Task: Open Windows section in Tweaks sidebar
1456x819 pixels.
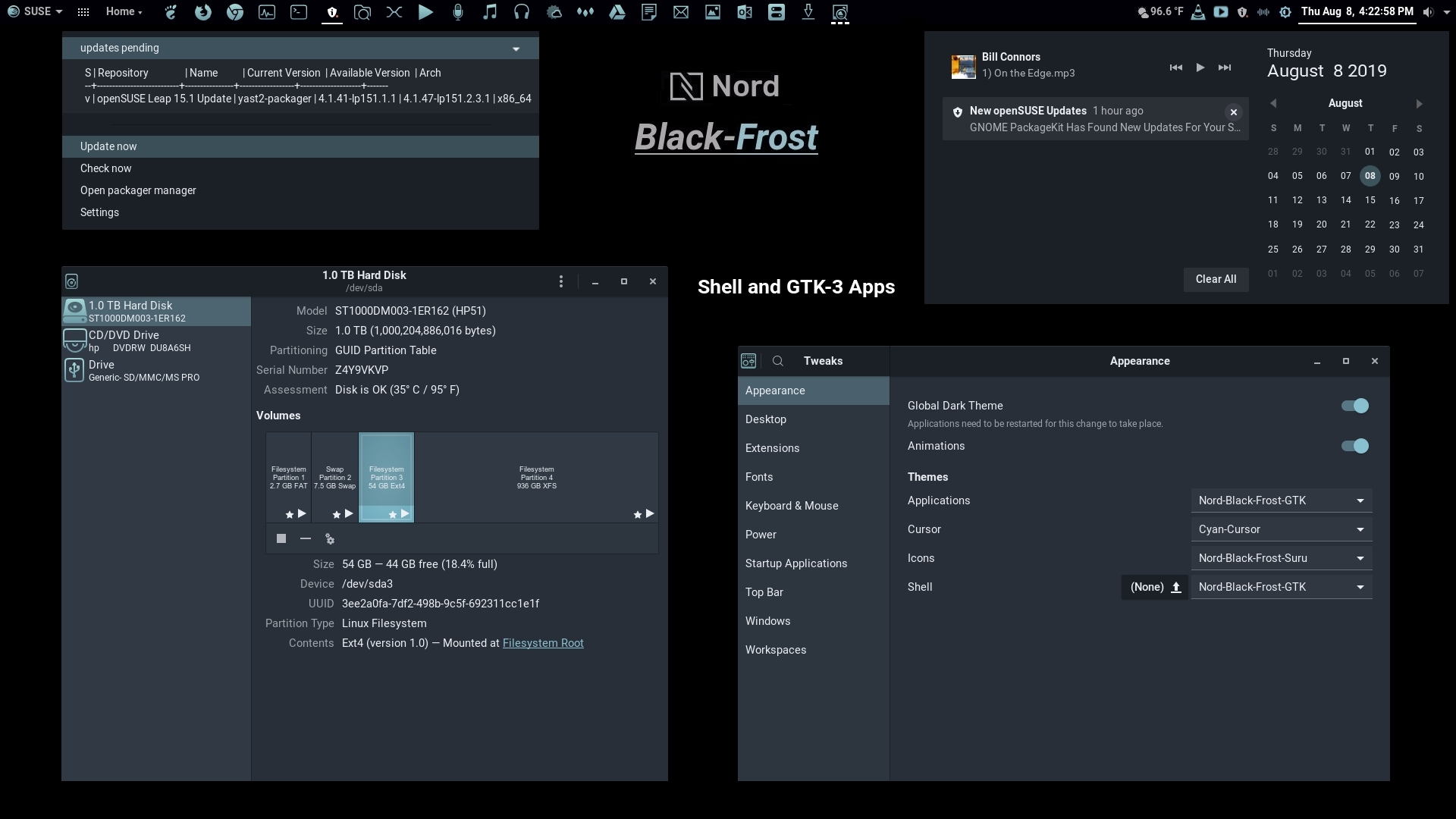Action: click(813, 621)
